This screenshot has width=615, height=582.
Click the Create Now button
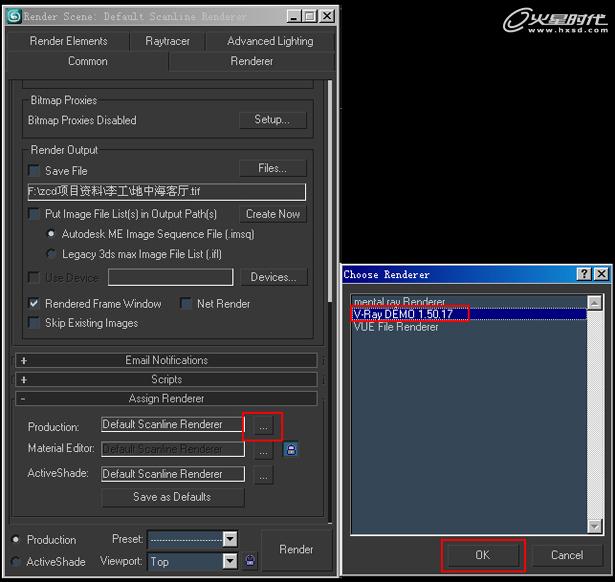pos(273,214)
